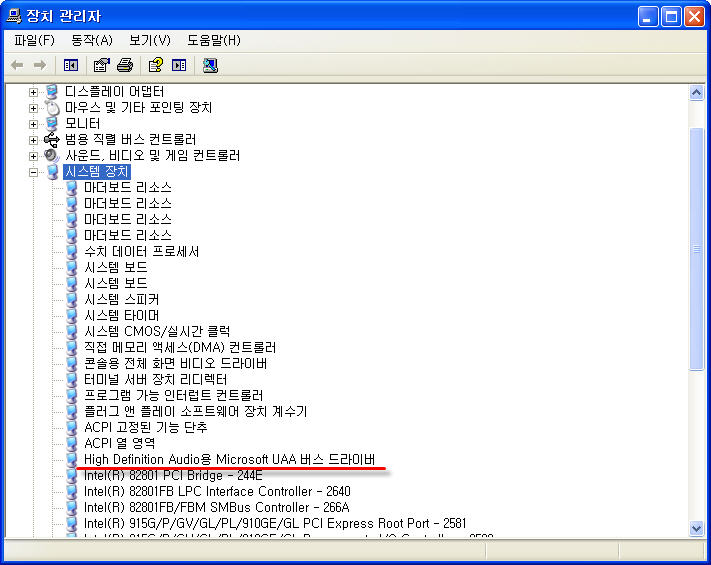
Task: Select Intel(R) 82801FB/FBM SMBus Controller - 266A label
Action: [217, 507]
